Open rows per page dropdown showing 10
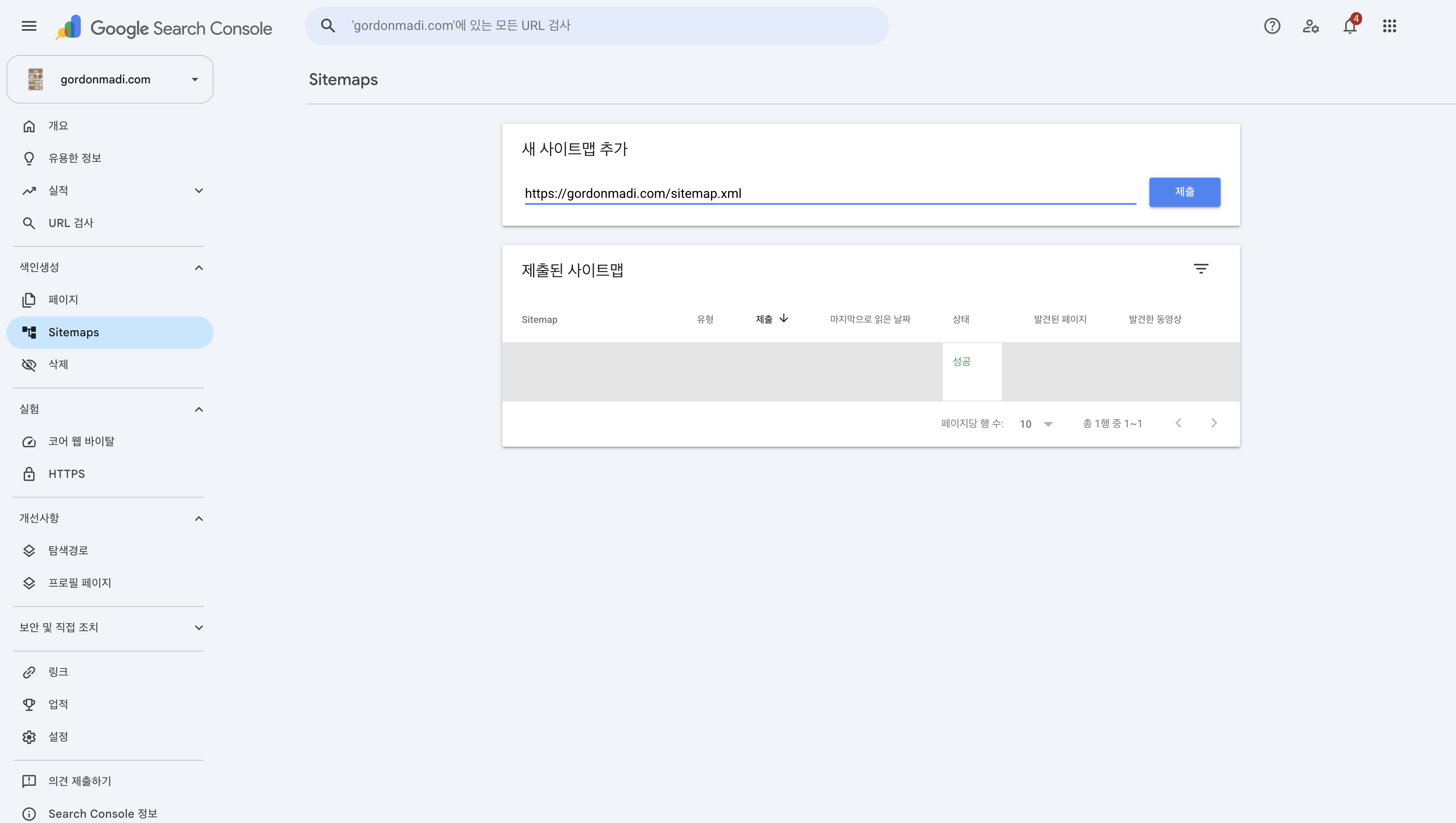The image size is (1456, 823). pyautogui.click(x=1036, y=424)
